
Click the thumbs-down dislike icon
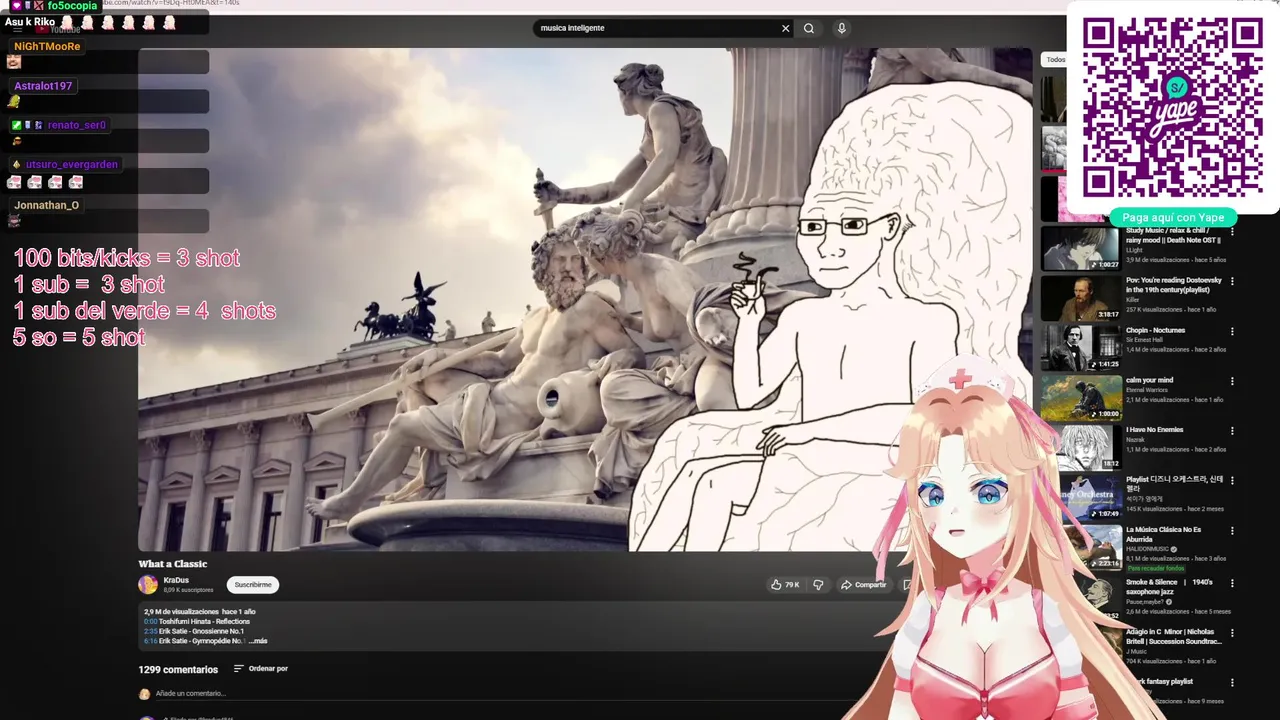coord(818,584)
